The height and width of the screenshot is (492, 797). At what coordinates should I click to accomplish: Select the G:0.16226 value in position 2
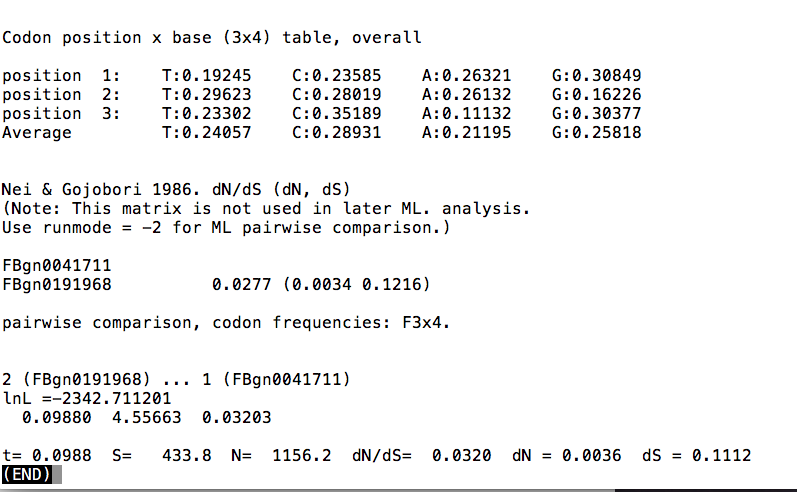pos(596,95)
